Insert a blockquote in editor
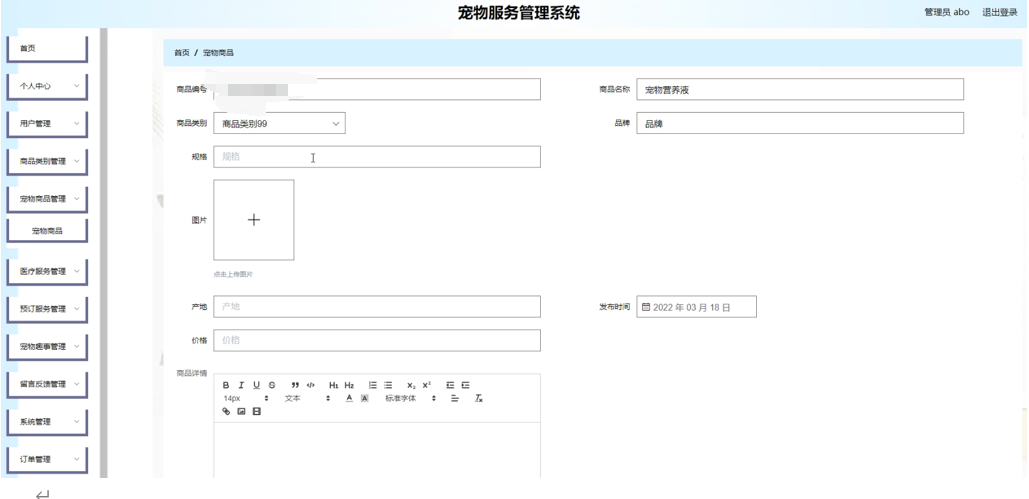 click(295, 385)
